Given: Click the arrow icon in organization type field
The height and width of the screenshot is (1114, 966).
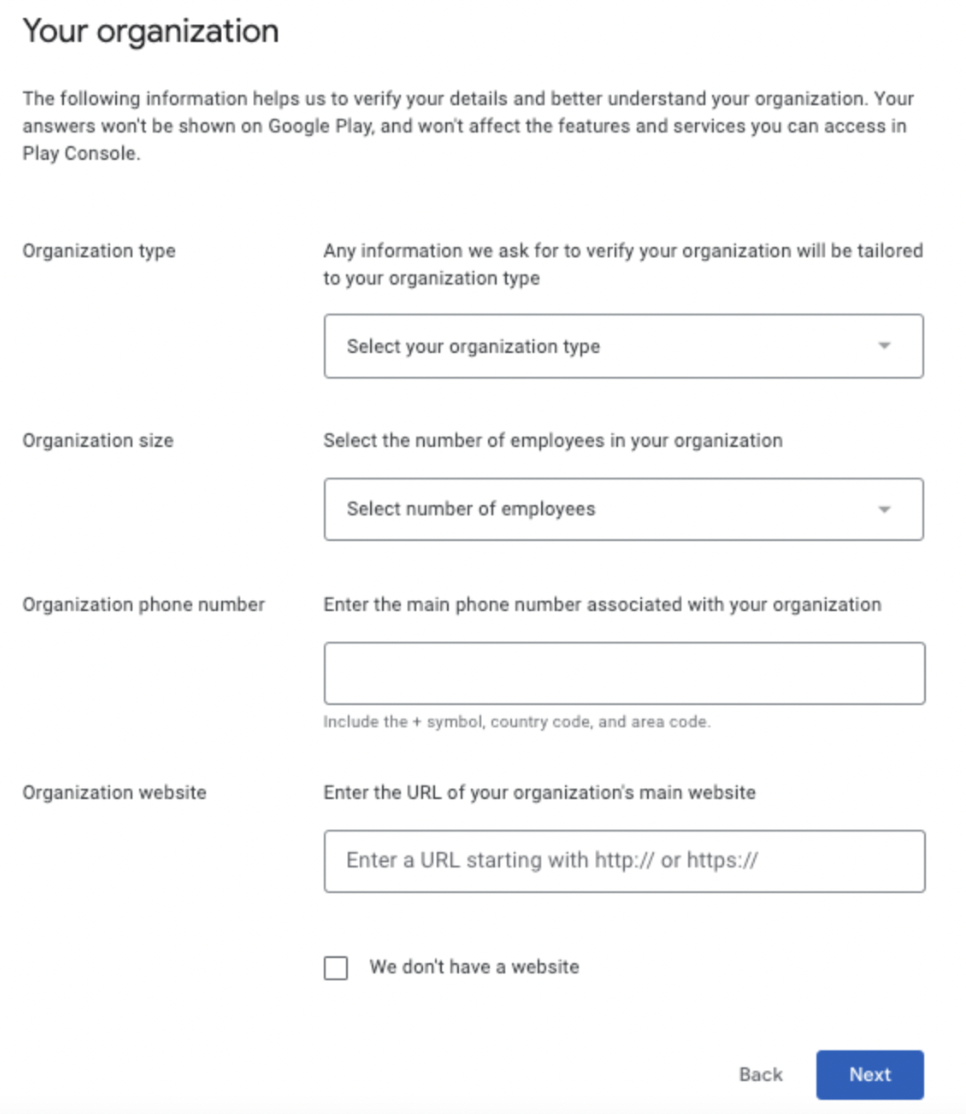Looking at the screenshot, I should click(x=884, y=346).
